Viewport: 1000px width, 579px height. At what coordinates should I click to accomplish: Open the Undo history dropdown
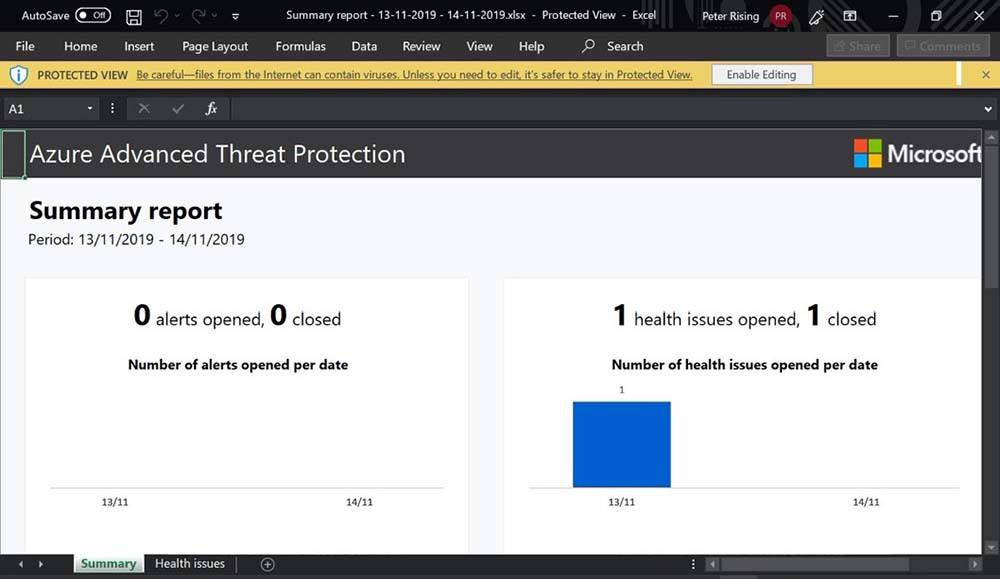(x=177, y=16)
